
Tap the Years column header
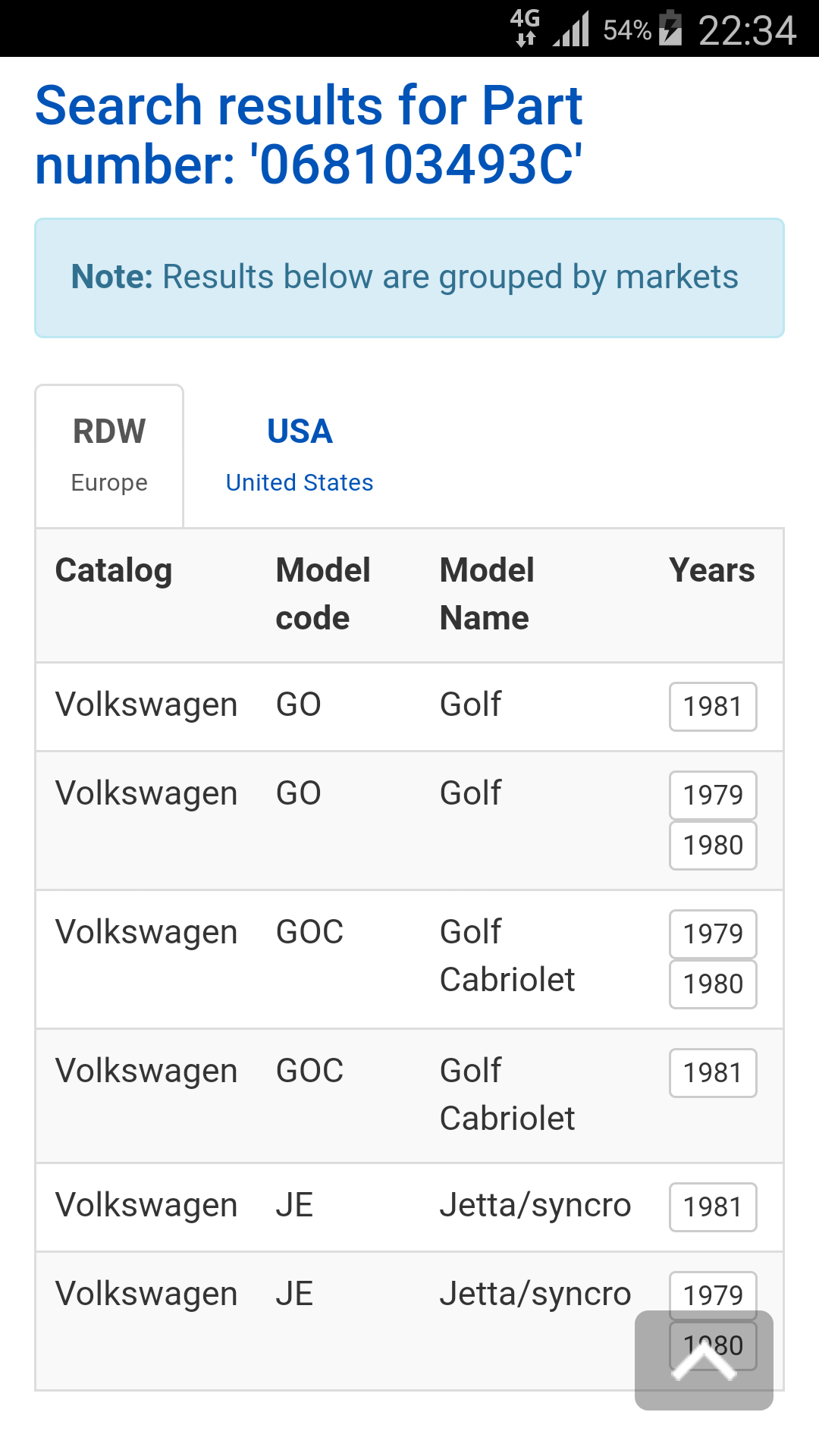coord(711,570)
